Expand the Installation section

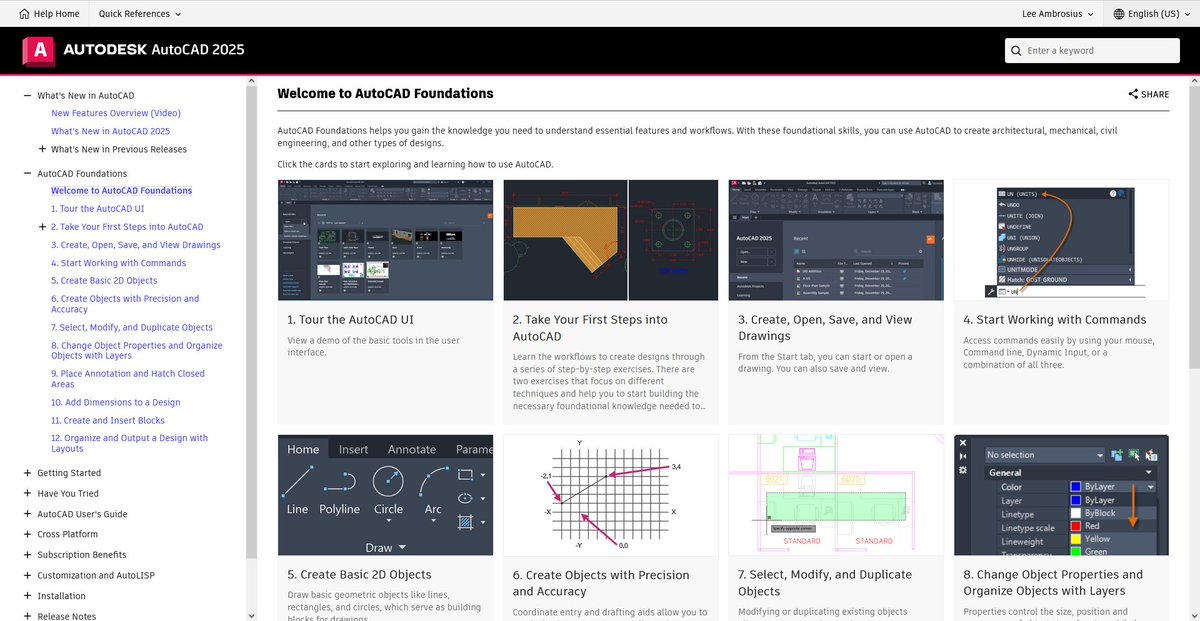point(28,596)
